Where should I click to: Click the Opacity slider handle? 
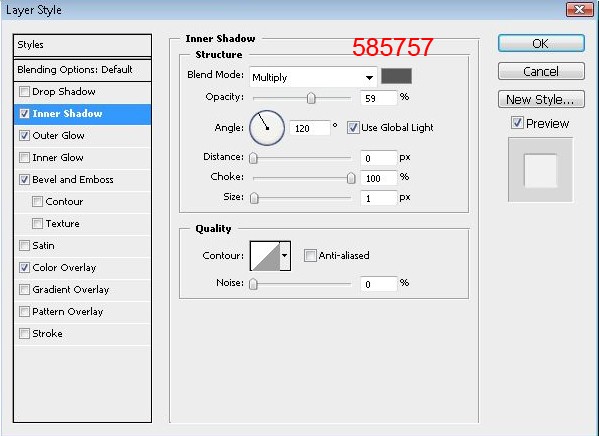pyautogui.click(x=311, y=98)
